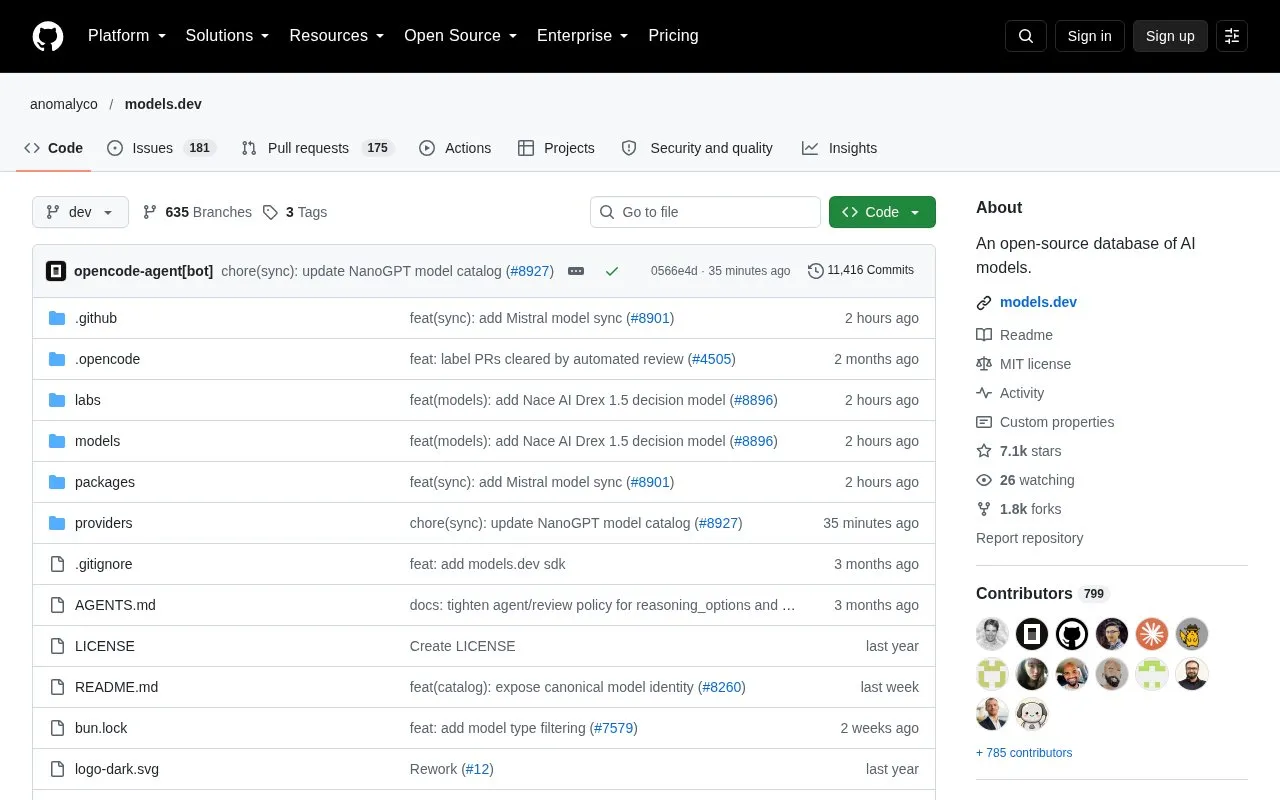This screenshot has width=1280, height=800.
Task: Click the tag icon next to 3 Tags
Action: (270, 212)
